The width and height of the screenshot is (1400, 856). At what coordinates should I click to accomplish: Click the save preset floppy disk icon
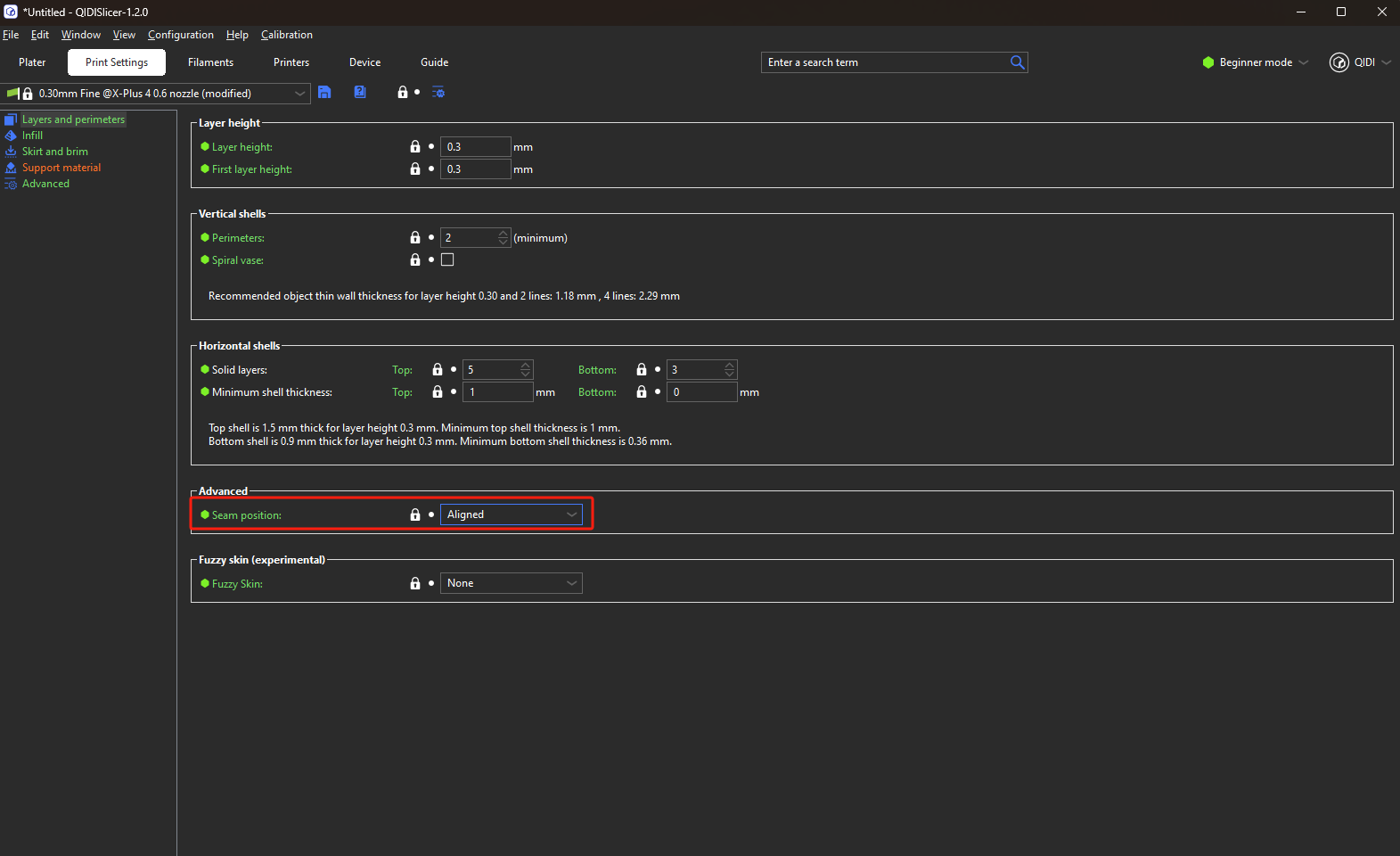[x=324, y=93]
